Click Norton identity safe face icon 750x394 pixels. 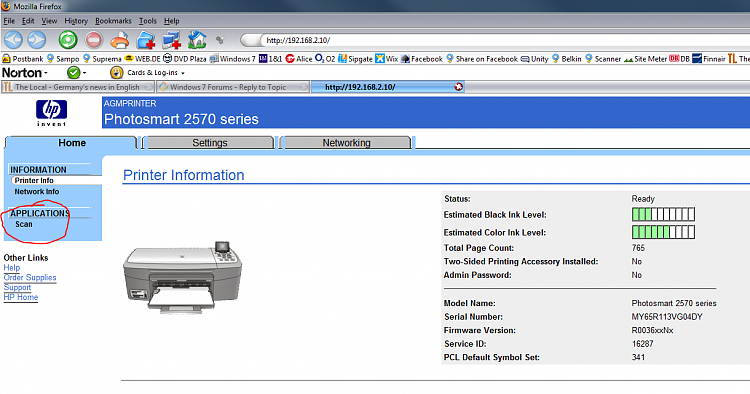click(x=116, y=73)
